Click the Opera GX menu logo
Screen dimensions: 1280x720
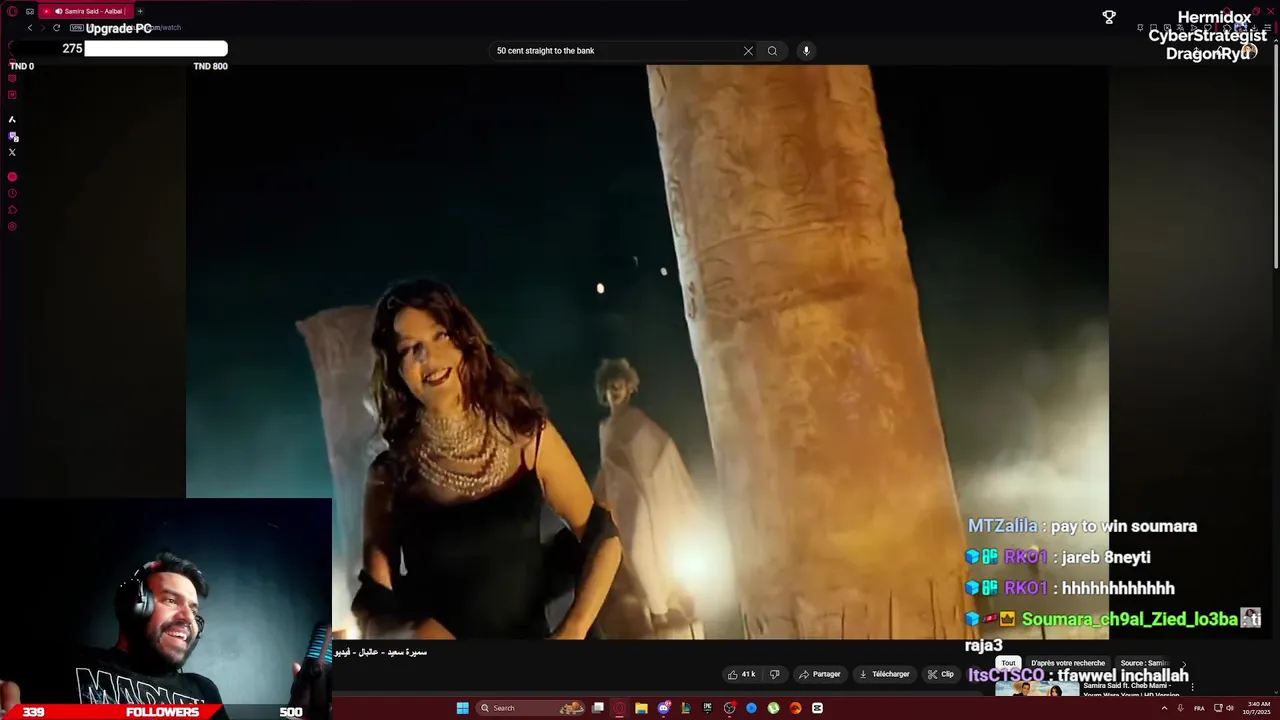tap(12, 11)
